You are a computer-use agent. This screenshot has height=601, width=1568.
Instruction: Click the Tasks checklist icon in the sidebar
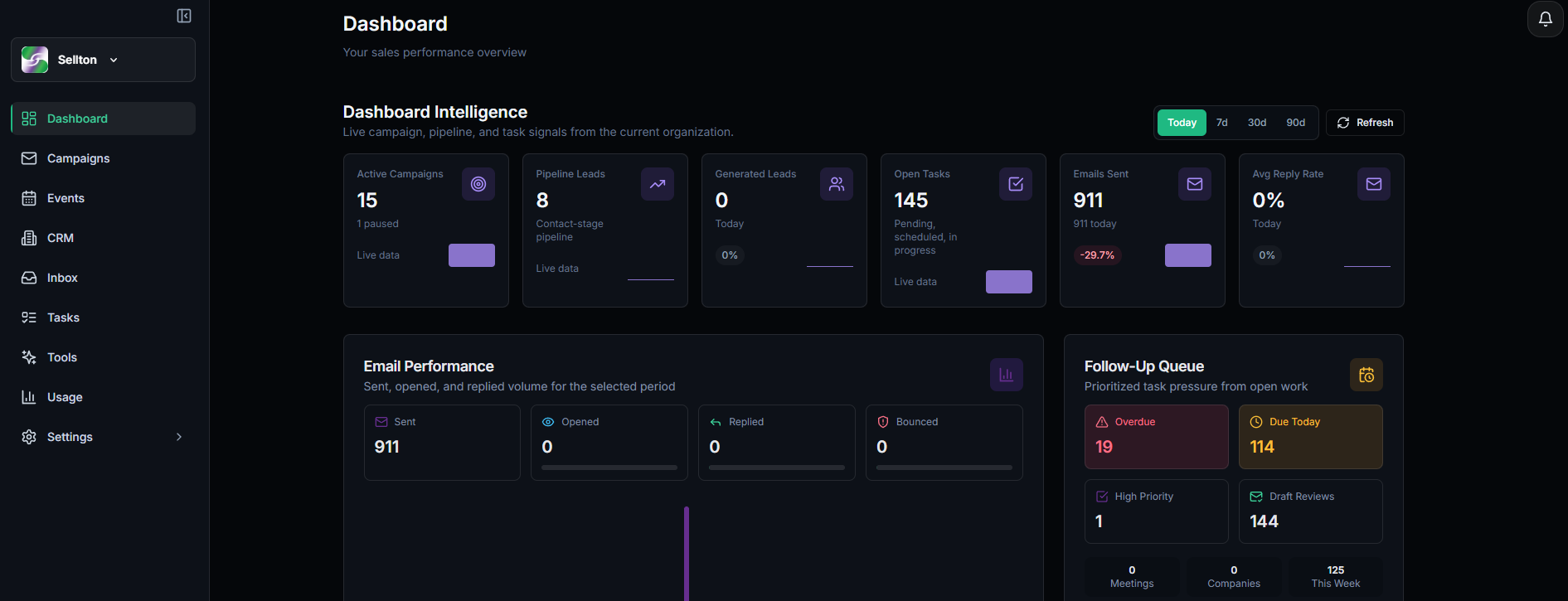29,317
